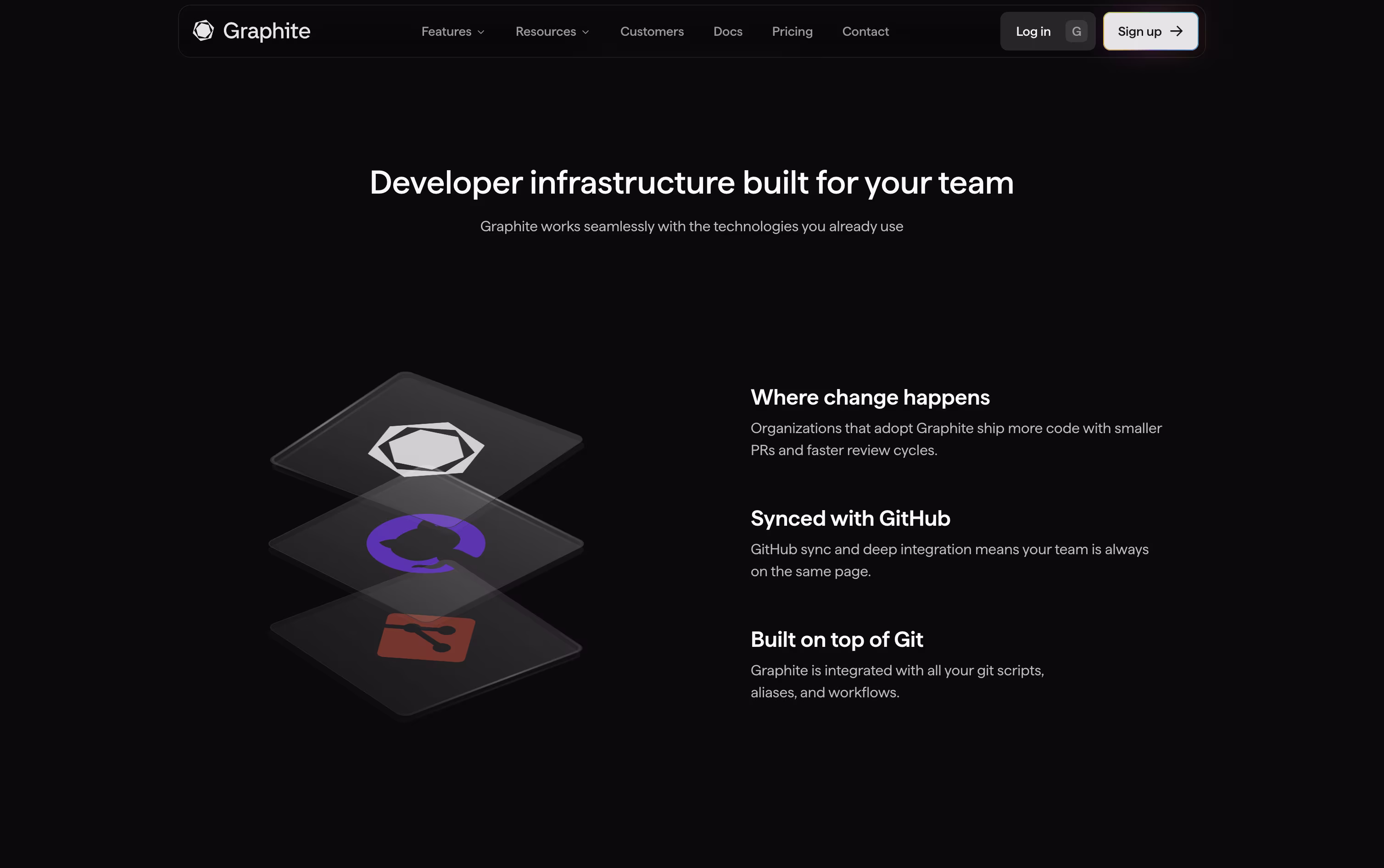Go to the Docs page
Screen dimensions: 1384x868
pos(727,32)
